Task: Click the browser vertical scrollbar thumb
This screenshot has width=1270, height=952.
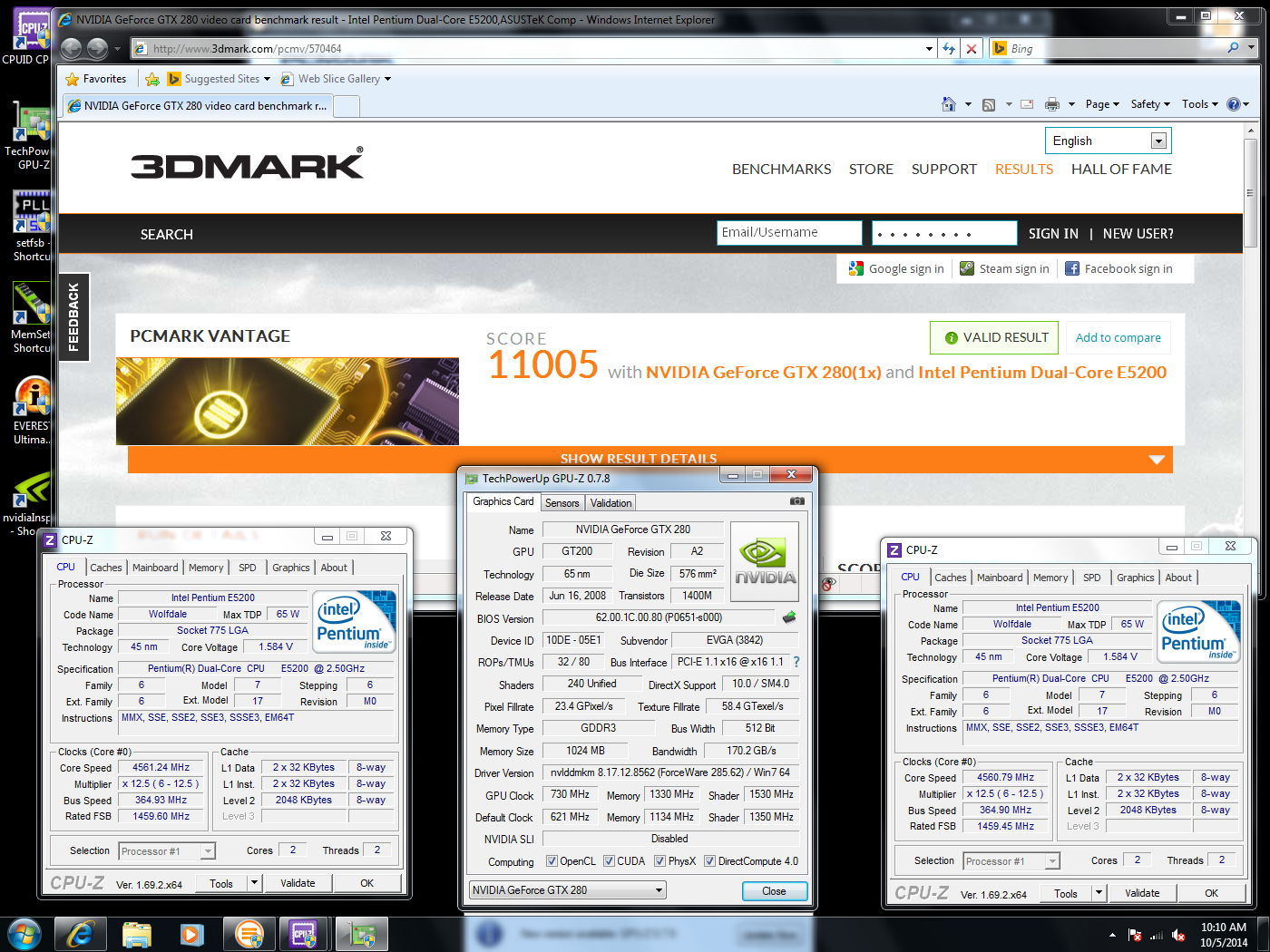Action: pos(1250,192)
